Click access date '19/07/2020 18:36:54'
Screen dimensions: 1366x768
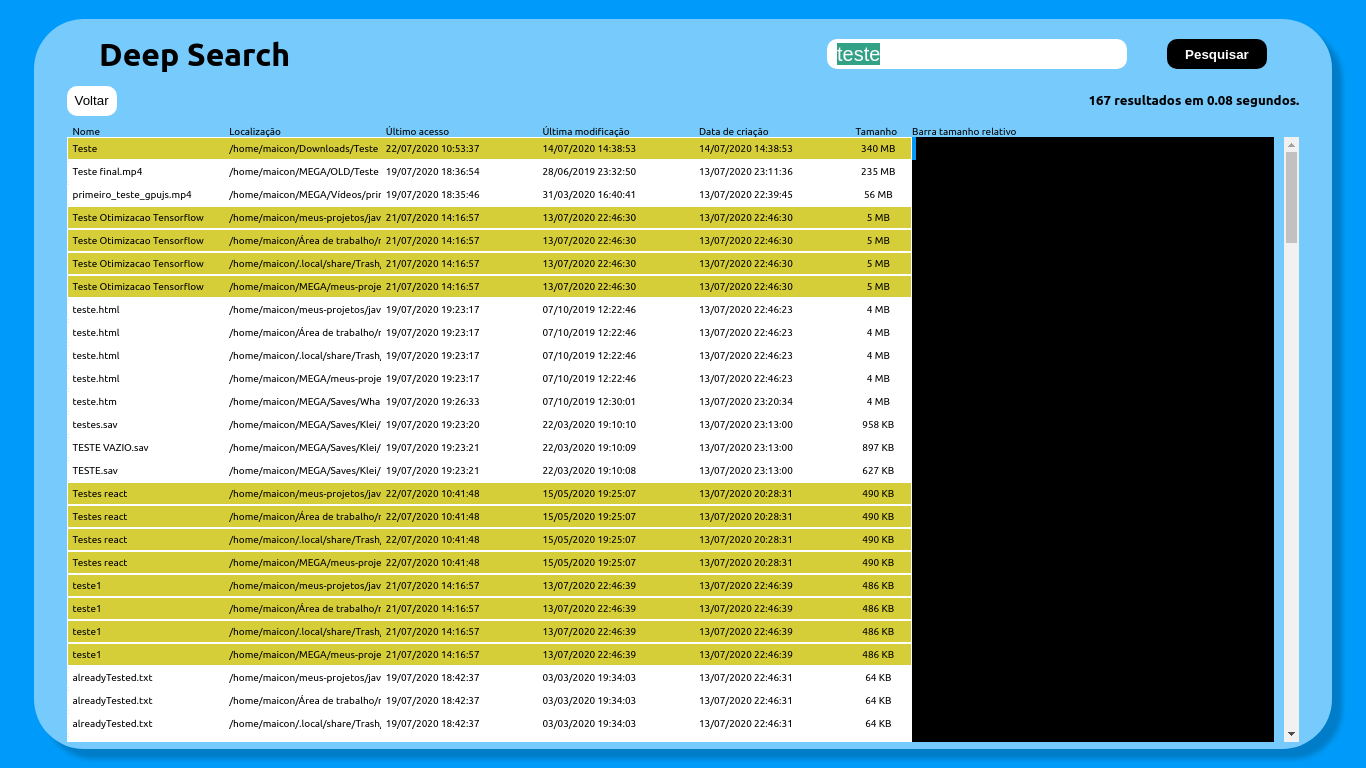[x=432, y=172]
